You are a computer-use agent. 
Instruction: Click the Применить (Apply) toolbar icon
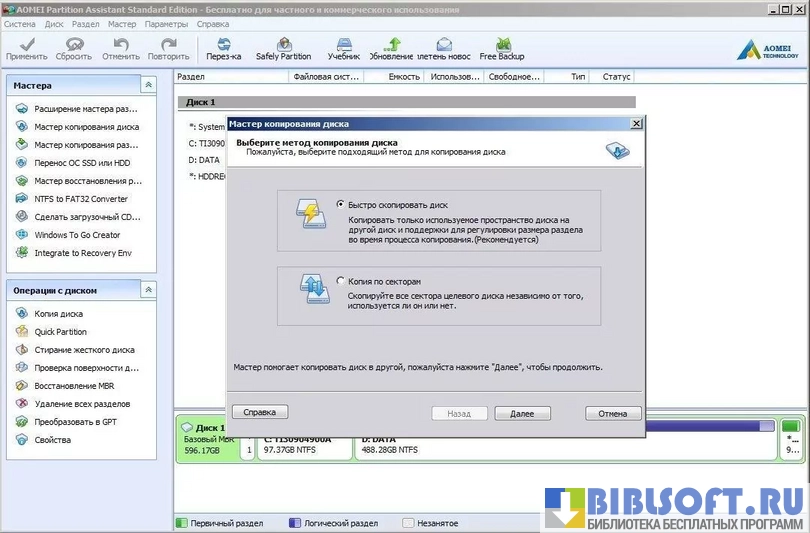coord(26,48)
